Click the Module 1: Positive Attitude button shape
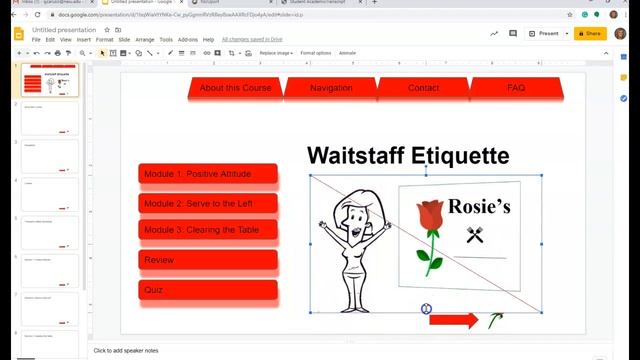This screenshot has width=640, height=360. click(208, 174)
